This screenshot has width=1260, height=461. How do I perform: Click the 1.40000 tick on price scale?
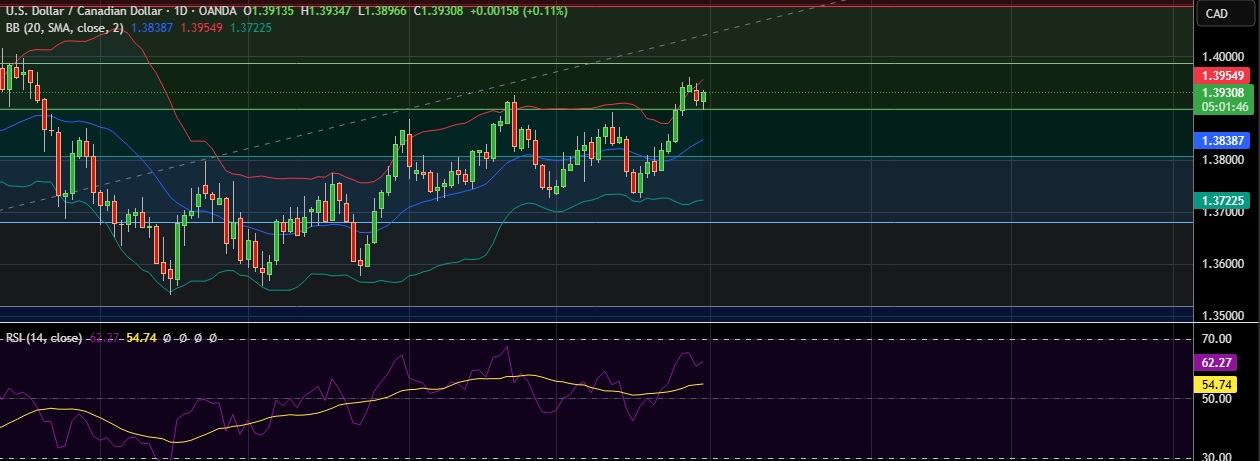click(1222, 58)
